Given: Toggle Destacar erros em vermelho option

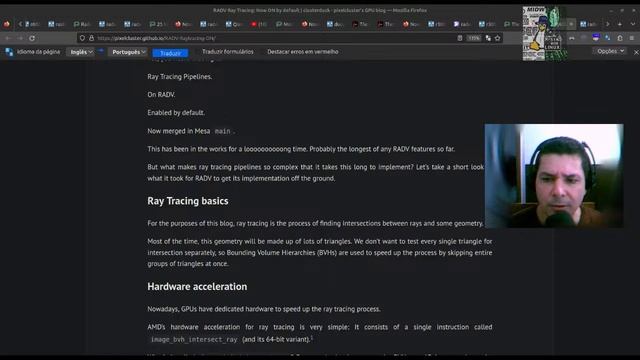Looking at the screenshot, I should (x=302, y=52).
